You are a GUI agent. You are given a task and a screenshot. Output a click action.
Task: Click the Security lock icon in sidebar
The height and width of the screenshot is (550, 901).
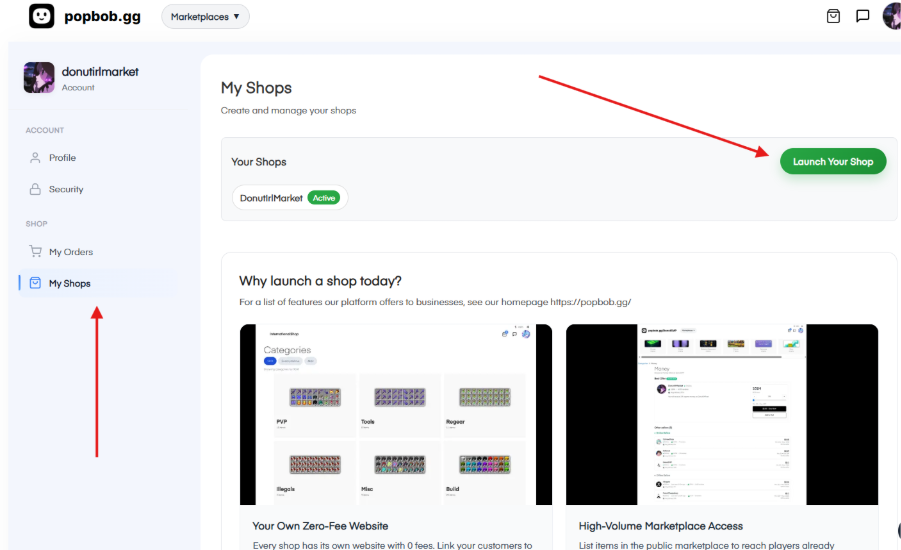[36, 189]
